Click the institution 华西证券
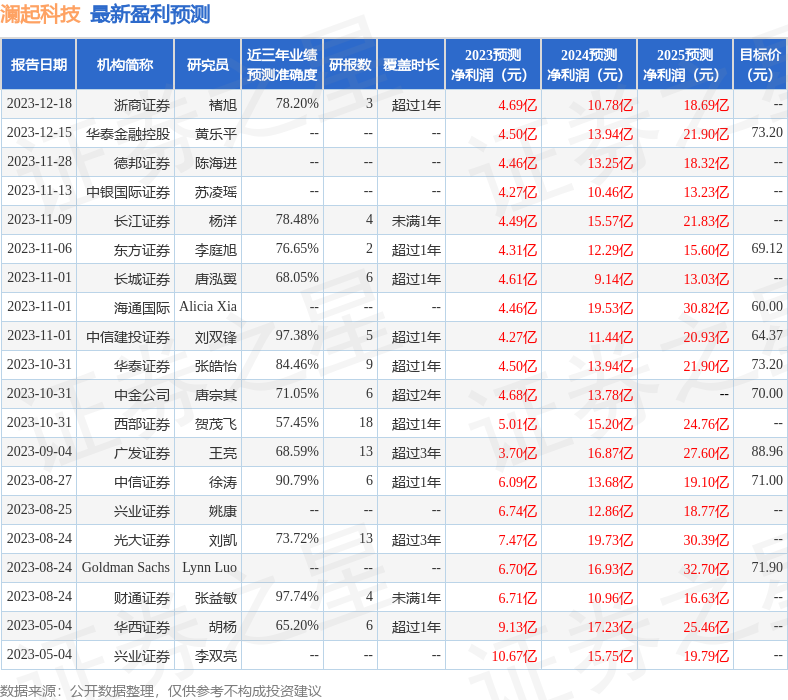Image resolution: width=788 pixels, height=700 pixels. tap(142, 627)
